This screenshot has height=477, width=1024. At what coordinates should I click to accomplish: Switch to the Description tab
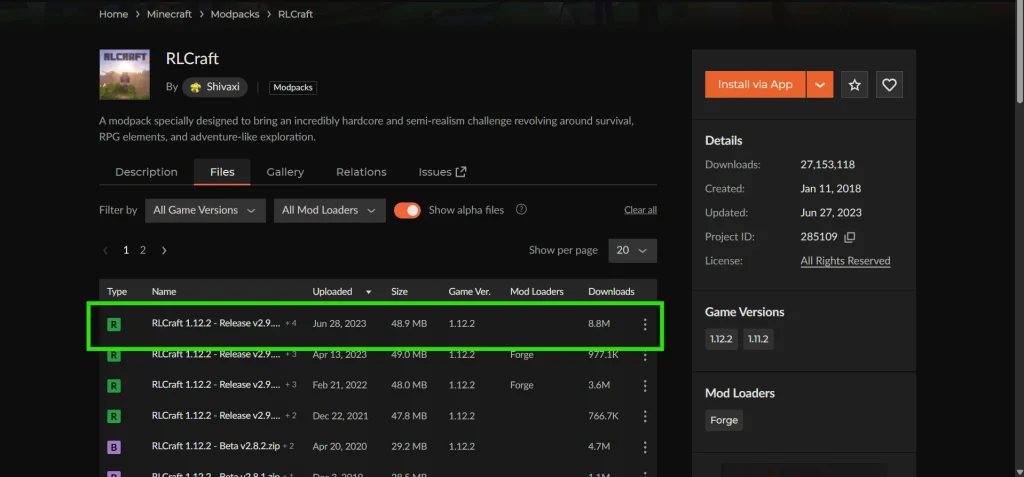click(146, 172)
